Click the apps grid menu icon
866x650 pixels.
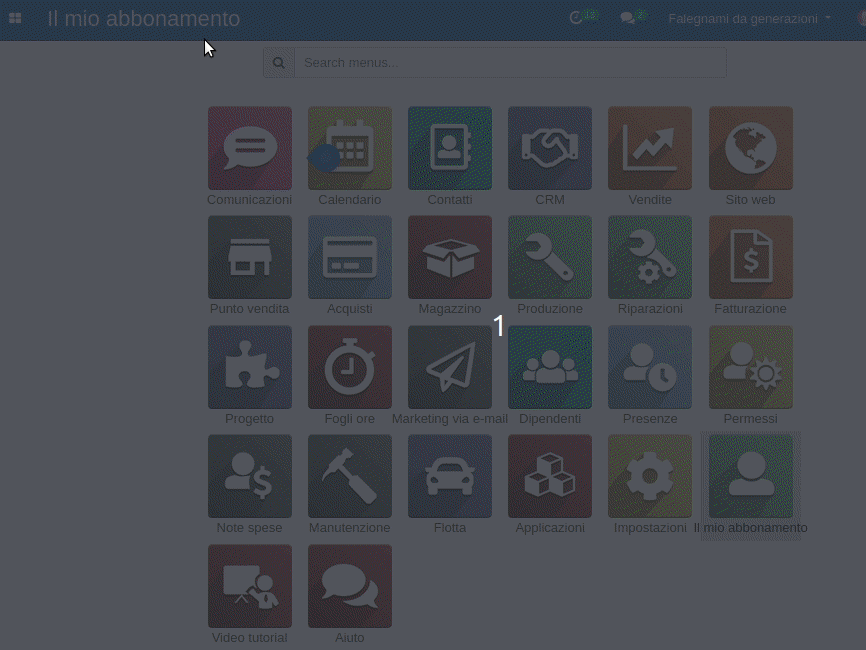[15, 18]
